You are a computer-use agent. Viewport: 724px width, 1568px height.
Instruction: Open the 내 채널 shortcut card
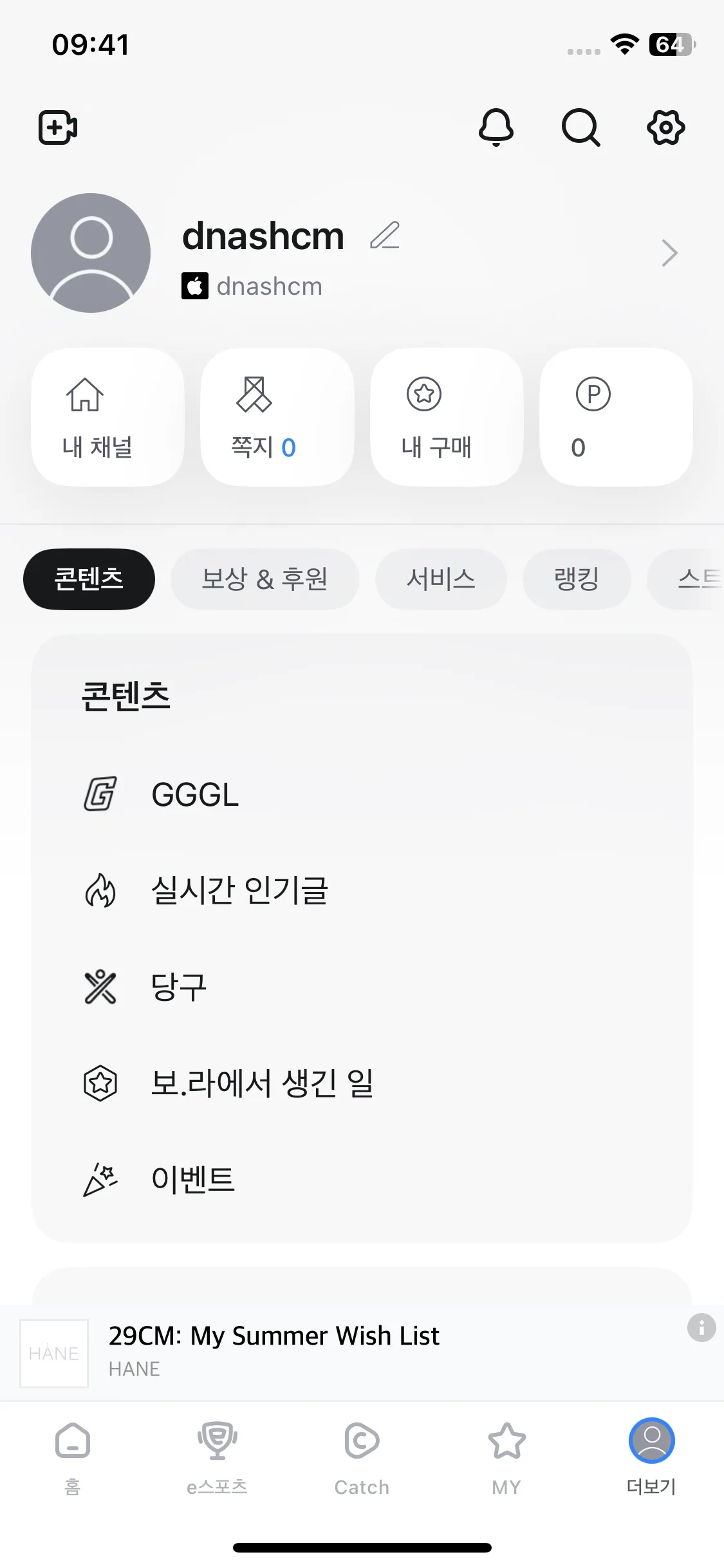(107, 417)
